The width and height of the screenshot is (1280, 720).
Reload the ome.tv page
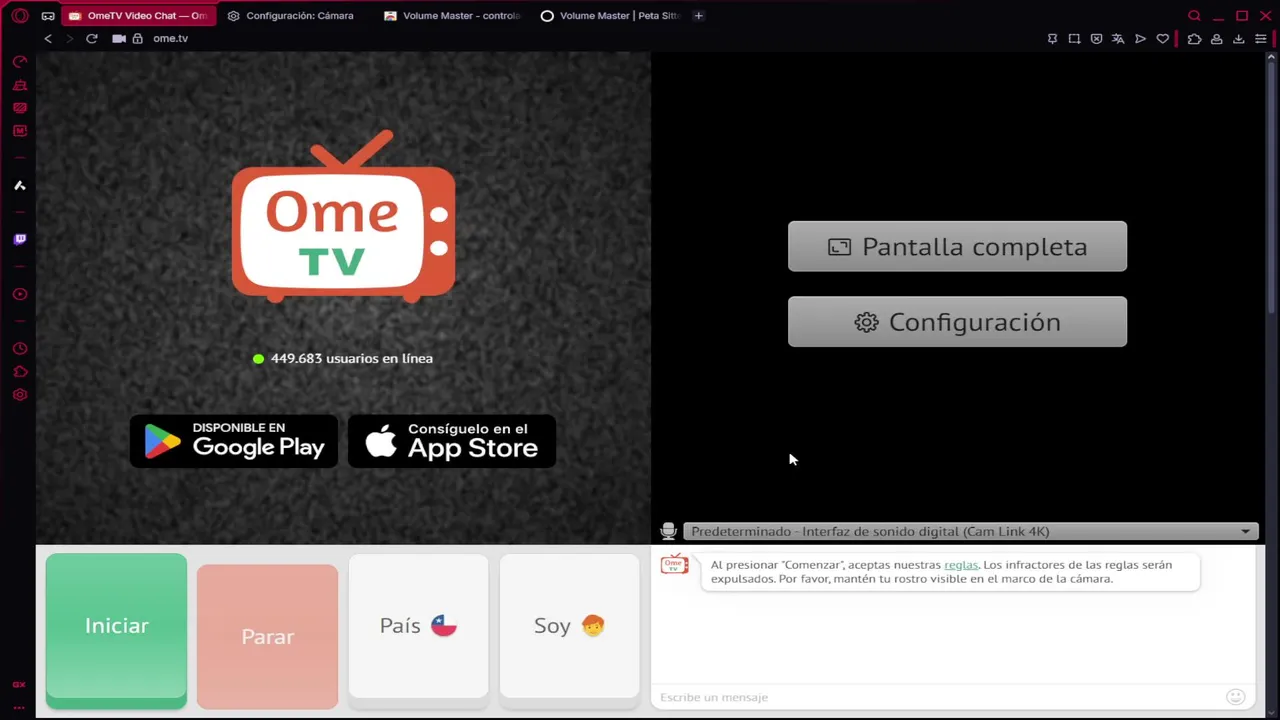(92, 38)
